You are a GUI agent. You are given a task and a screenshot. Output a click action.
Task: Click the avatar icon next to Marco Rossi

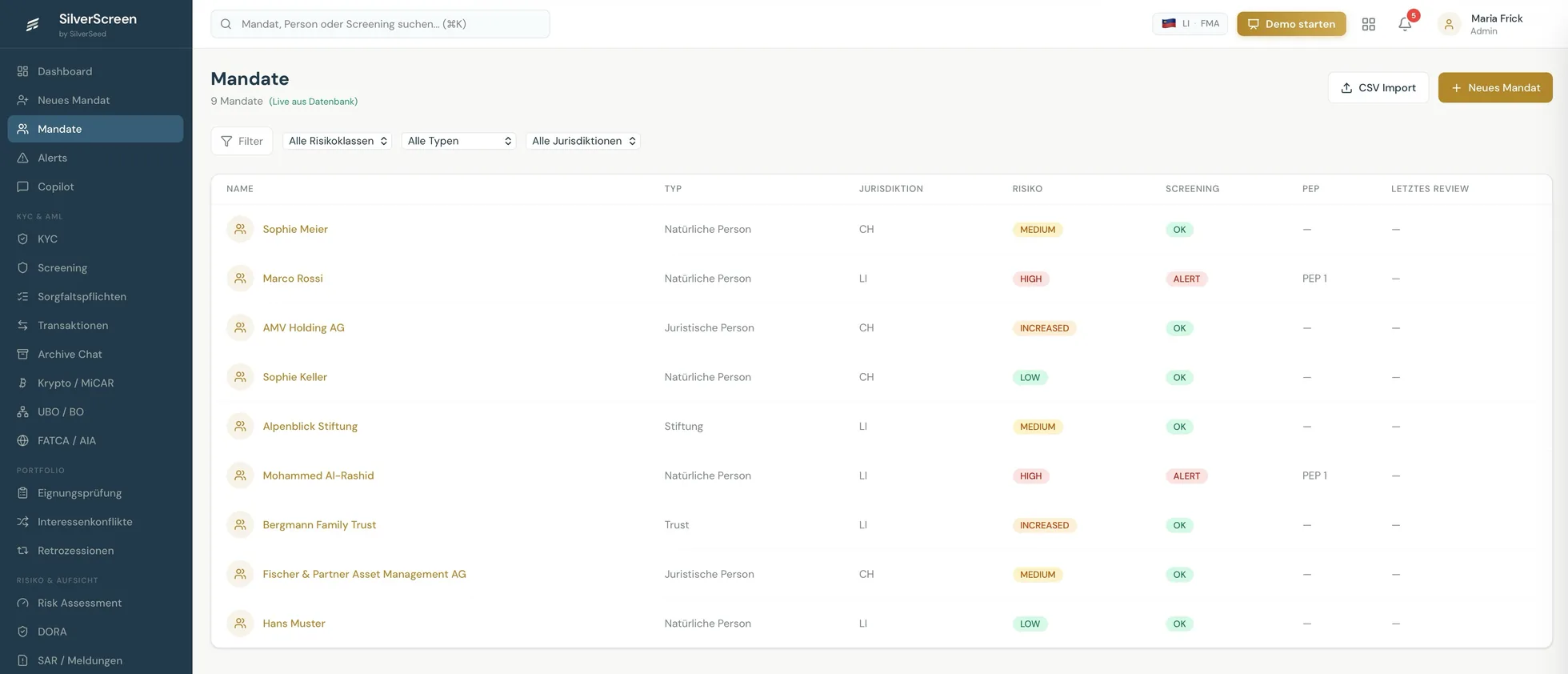pos(240,279)
